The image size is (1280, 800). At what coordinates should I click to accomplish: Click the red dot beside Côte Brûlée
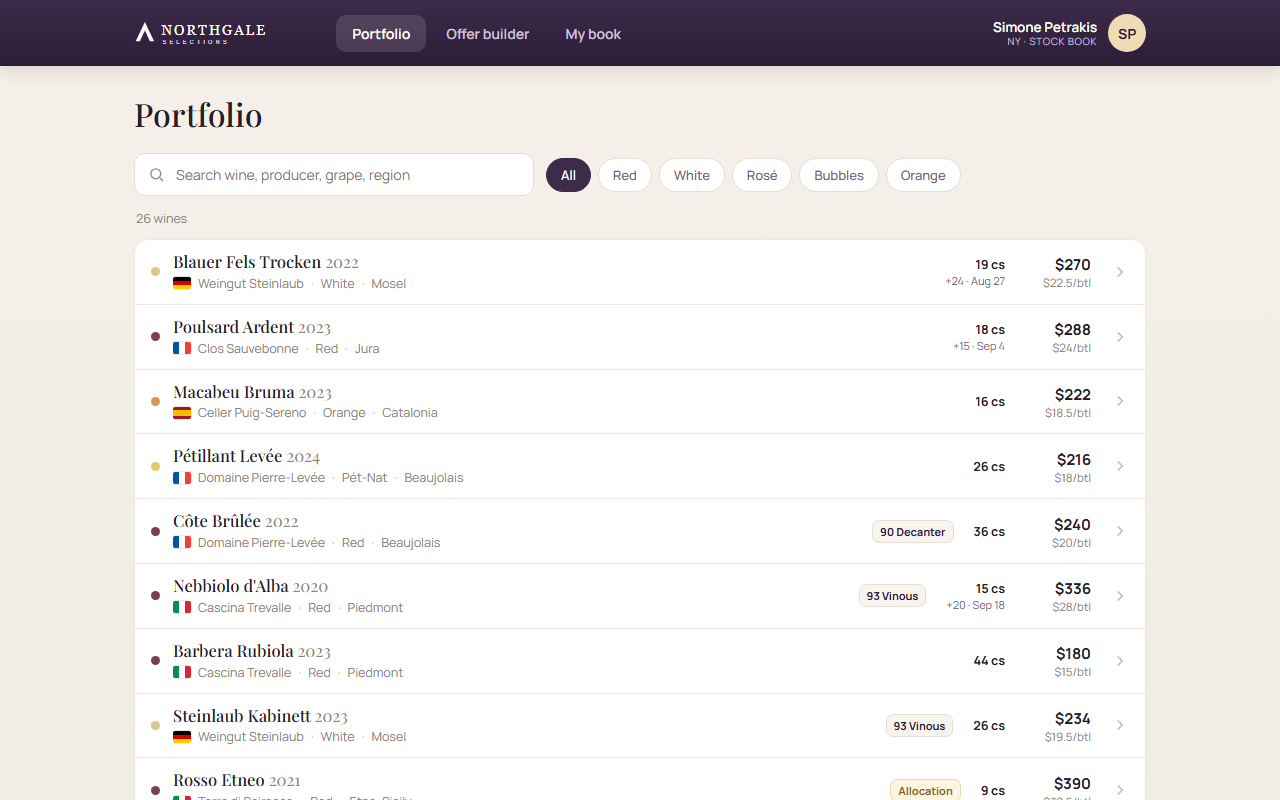(x=155, y=531)
